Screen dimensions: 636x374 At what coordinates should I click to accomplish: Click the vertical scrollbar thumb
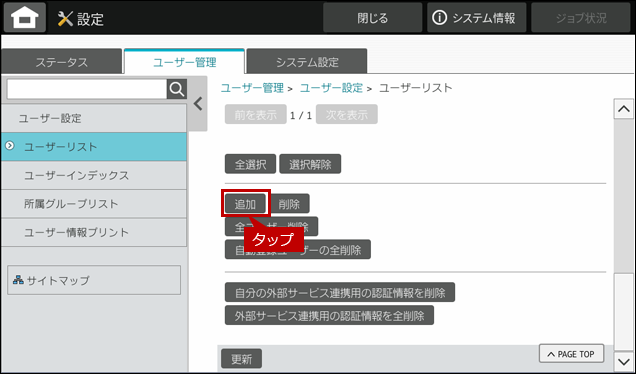pos(623,312)
